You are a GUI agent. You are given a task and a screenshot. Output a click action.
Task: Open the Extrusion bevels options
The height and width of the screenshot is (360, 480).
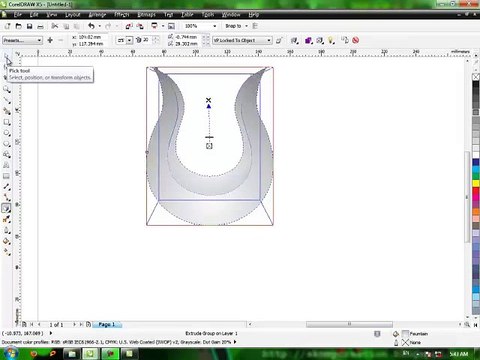(320, 40)
